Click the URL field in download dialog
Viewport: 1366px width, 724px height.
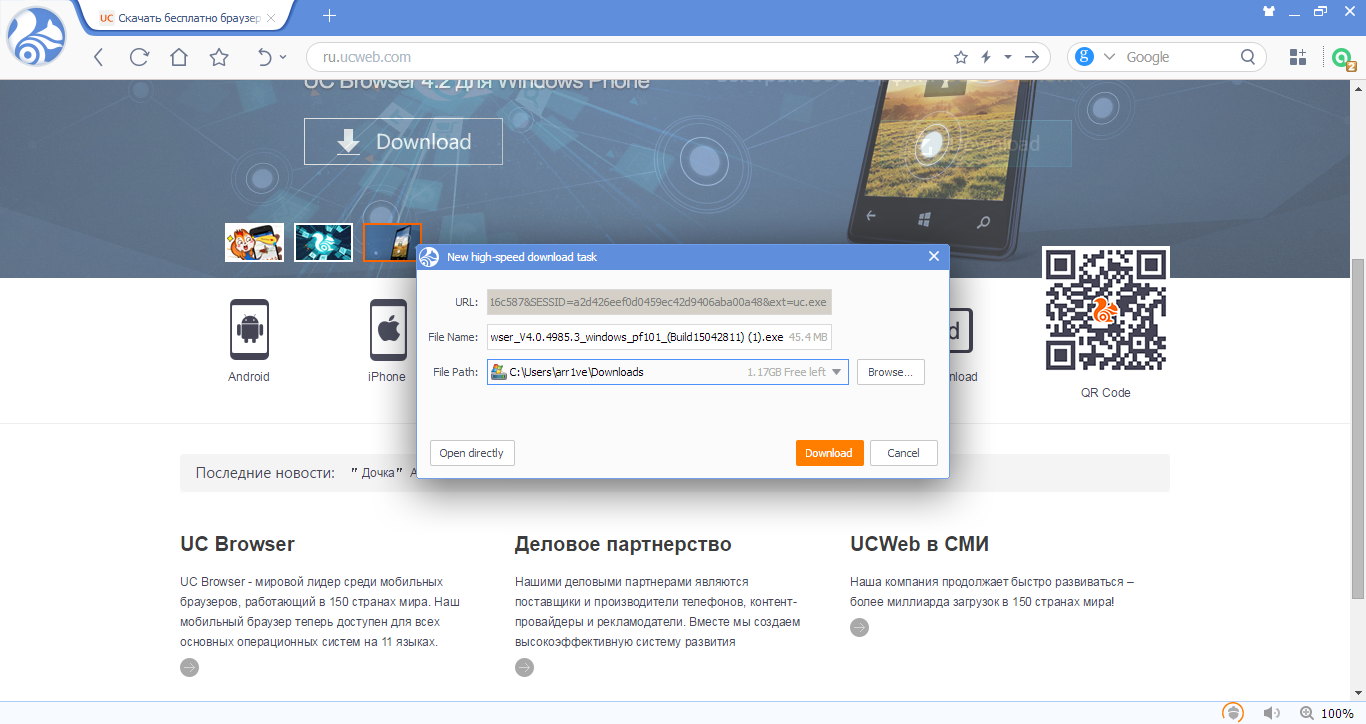click(659, 302)
